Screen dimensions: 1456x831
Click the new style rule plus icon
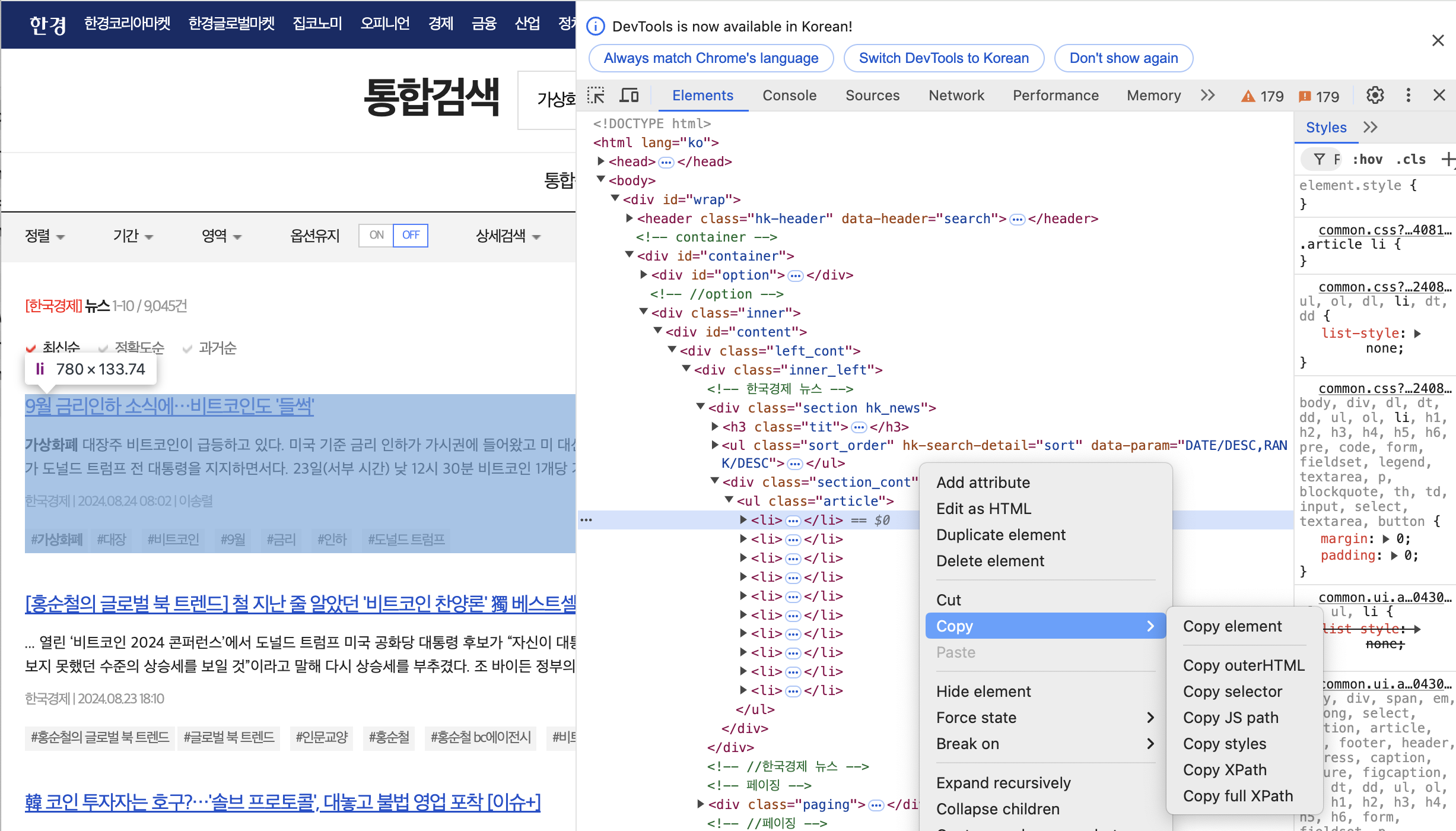click(1447, 159)
